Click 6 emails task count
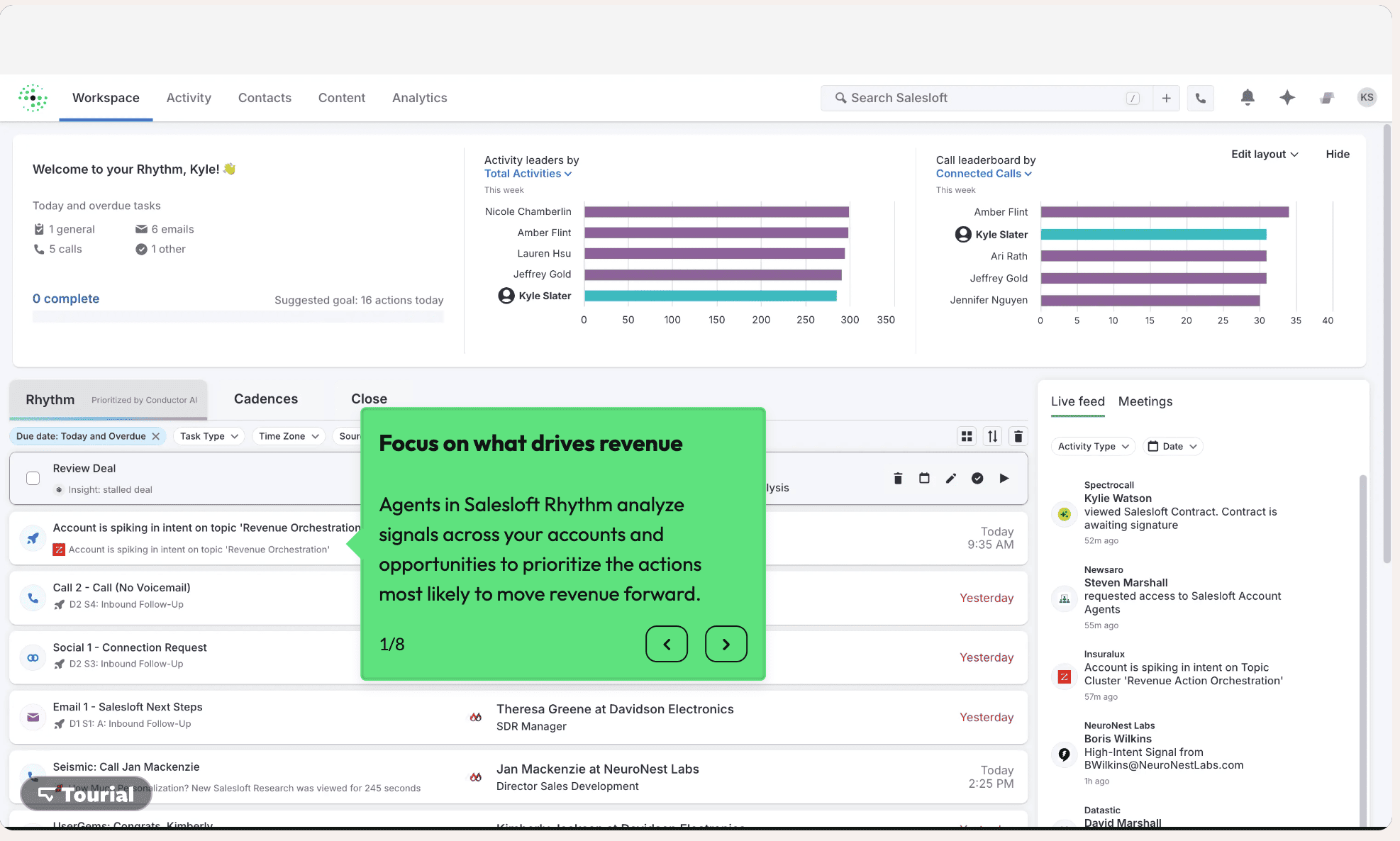This screenshot has width=1400, height=841. tap(165, 229)
